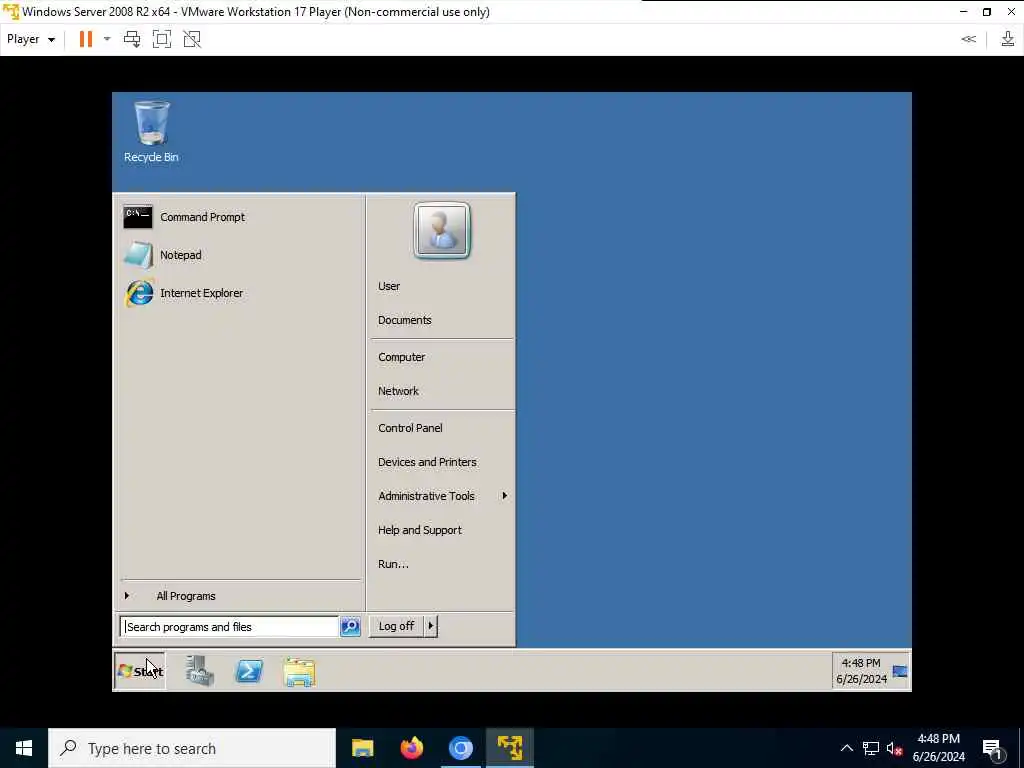Collapse the VMware toolbar with chevrons
1024x768 pixels.
click(968, 39)
